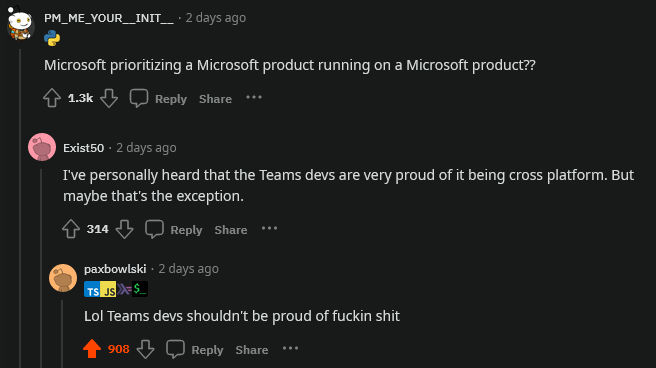Upvote the PM_ME_YOUR__INIT__ comment

tap(52, 98)
